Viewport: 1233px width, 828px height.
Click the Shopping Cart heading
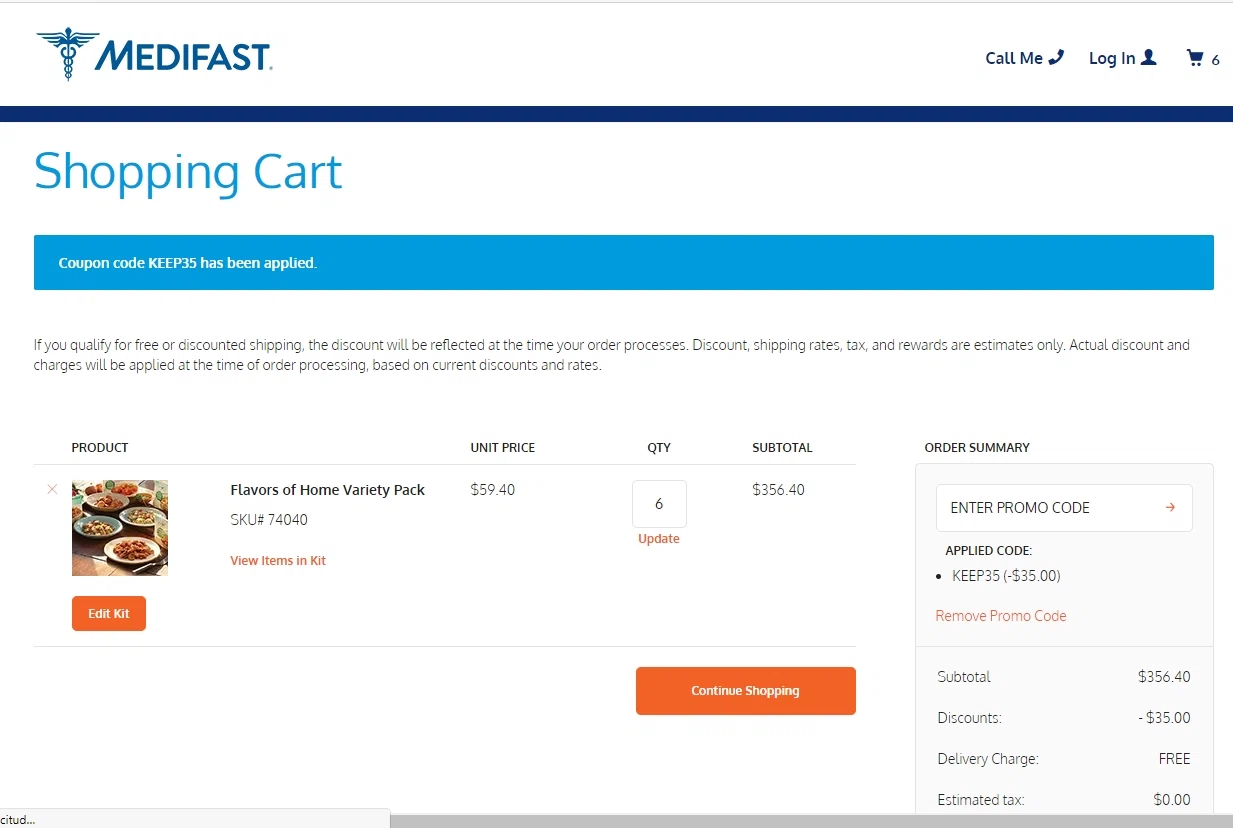click(188, 172)
